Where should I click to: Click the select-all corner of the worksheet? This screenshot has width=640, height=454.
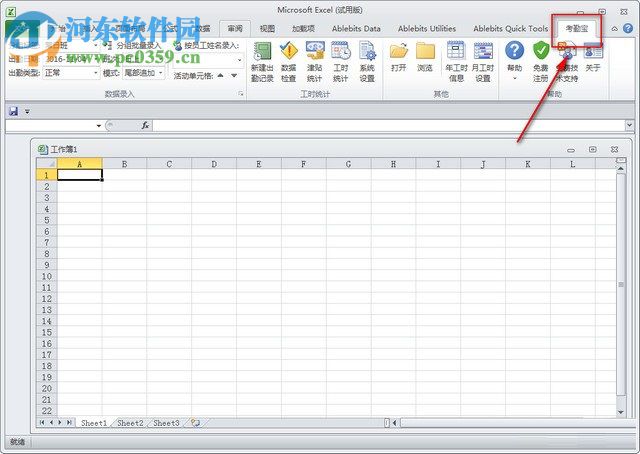tap(47, 164)
